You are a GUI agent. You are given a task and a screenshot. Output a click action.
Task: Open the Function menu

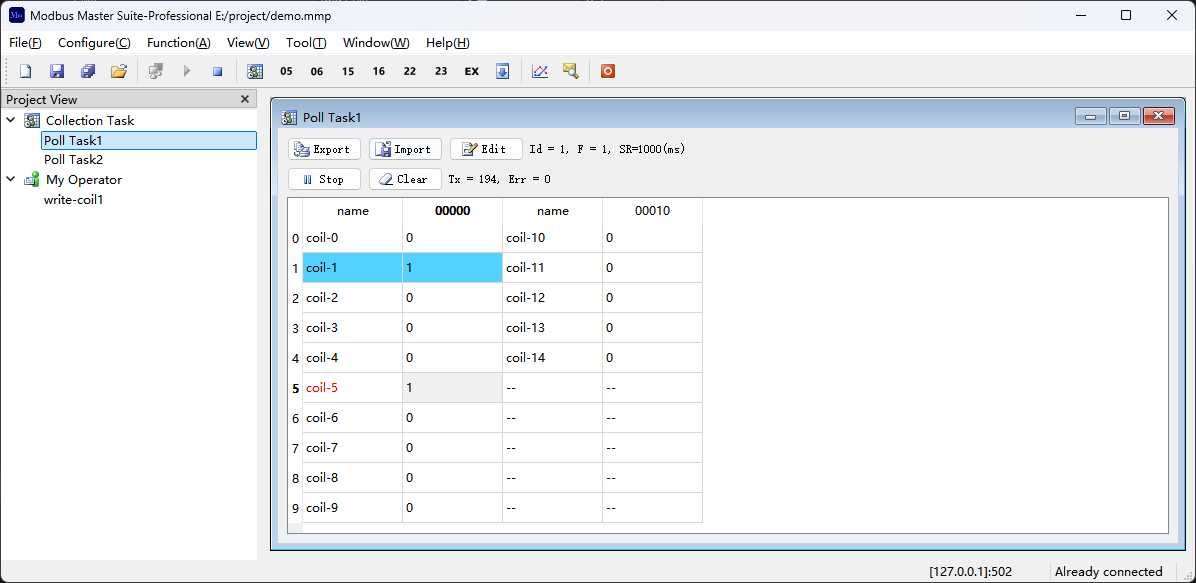(178, 43)
